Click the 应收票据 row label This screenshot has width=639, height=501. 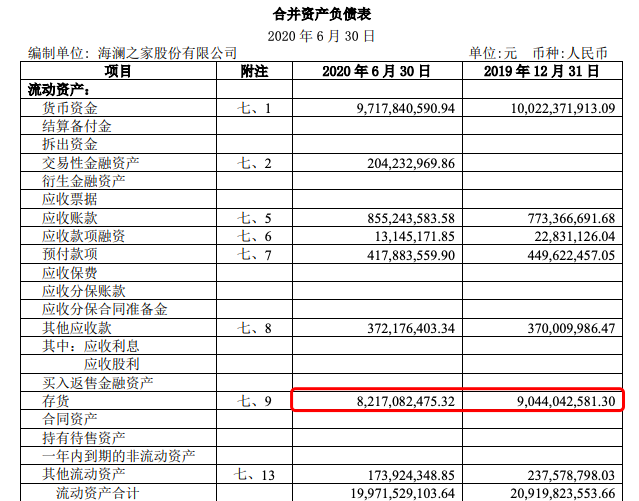[70, 199]
